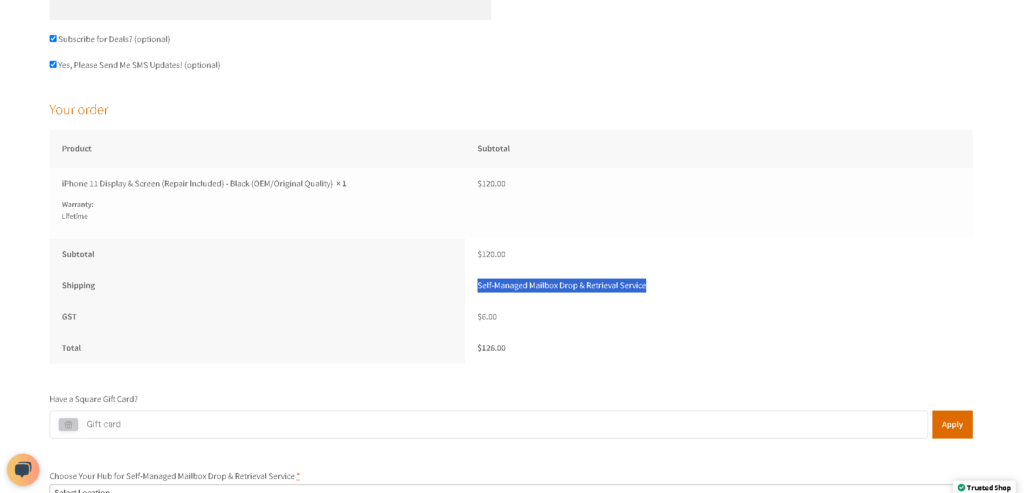Click the iPhone 11 Display & Screen product text
The image size is (1024, 493).
pos(204,183)
